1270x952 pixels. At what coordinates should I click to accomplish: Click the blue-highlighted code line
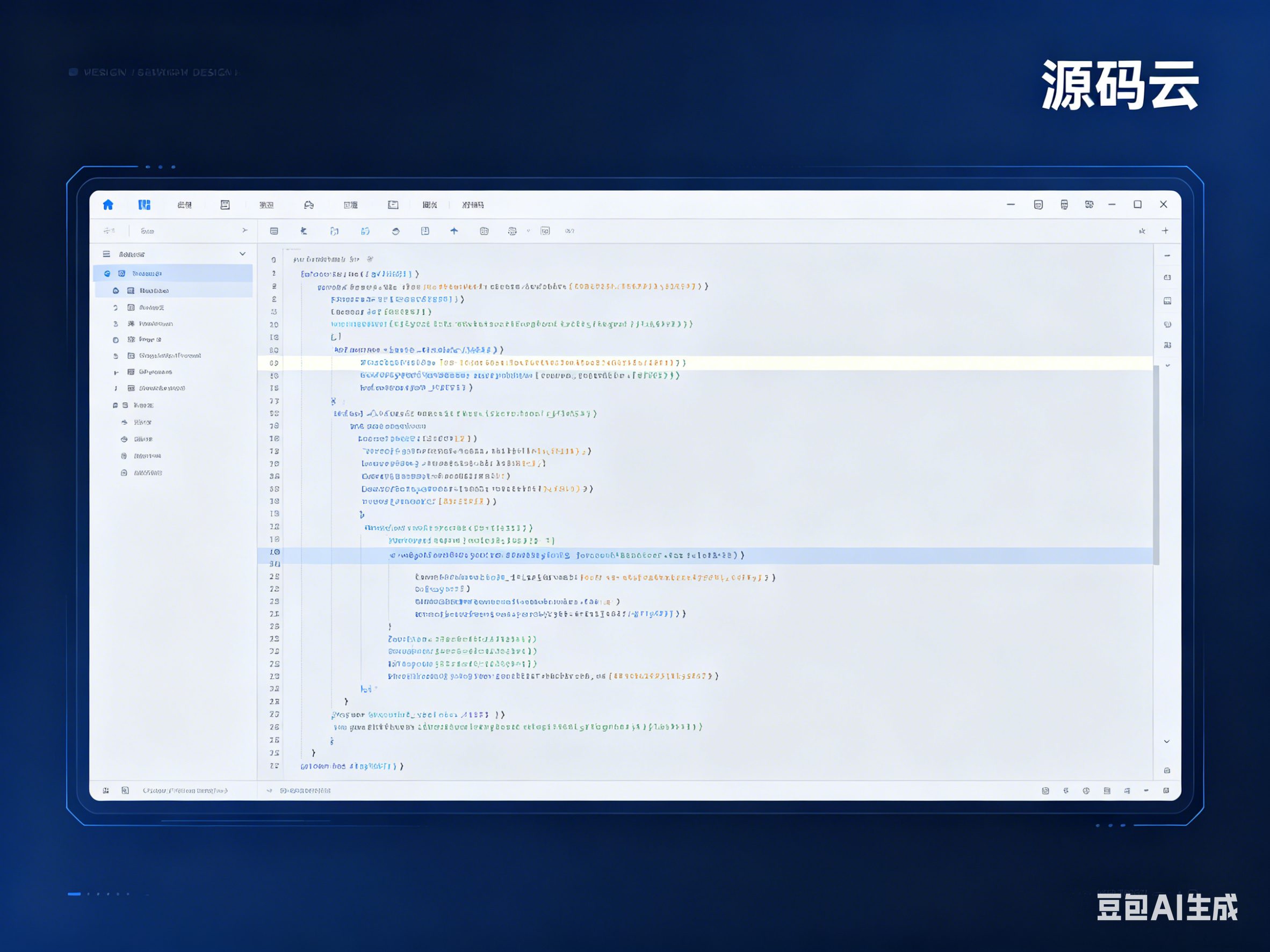point(705,556)
